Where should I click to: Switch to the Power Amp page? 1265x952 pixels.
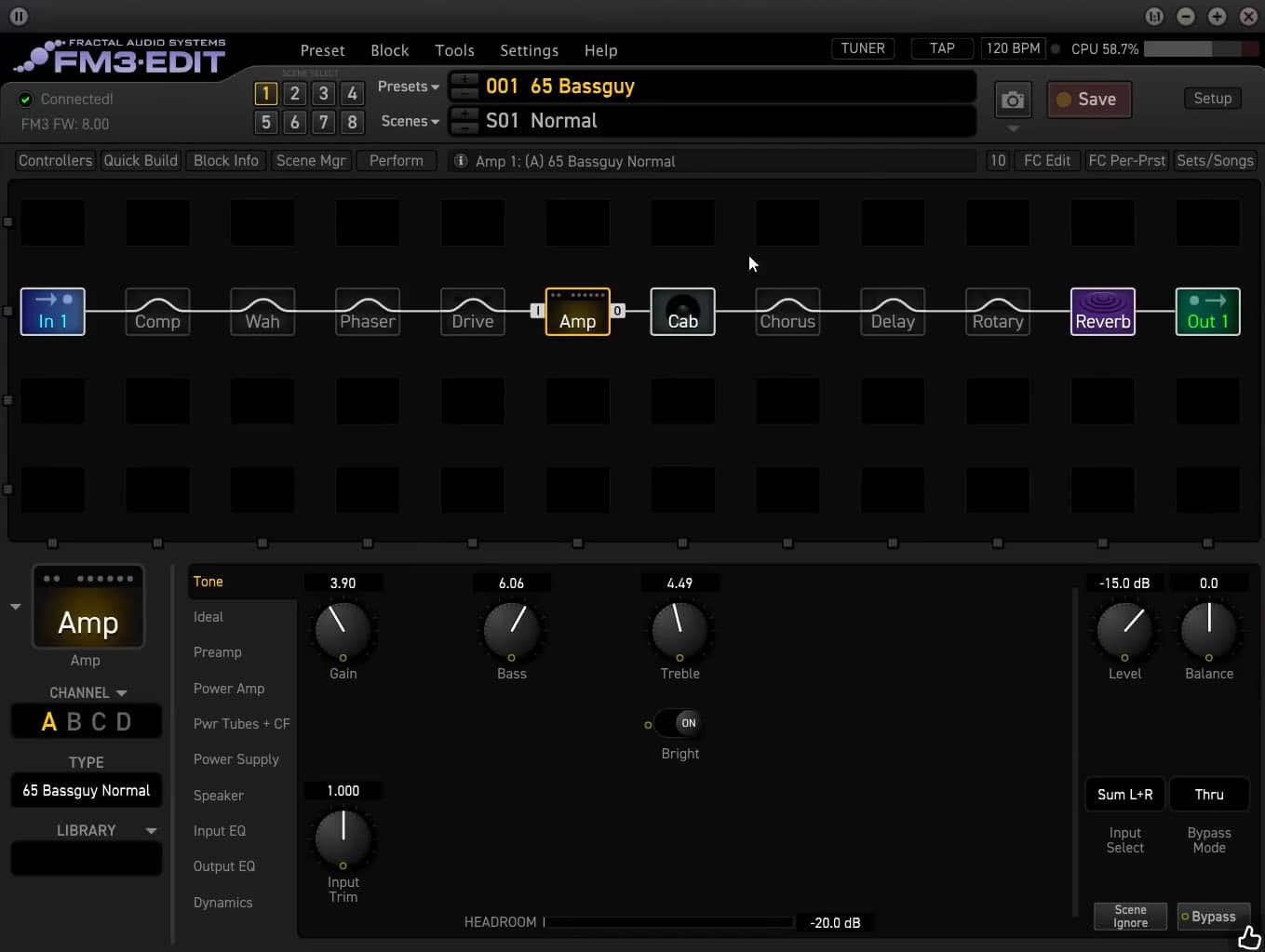point(229,689)
